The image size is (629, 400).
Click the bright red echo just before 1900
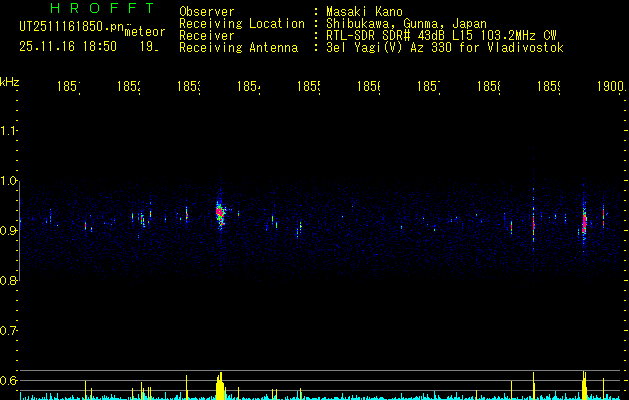584,222
